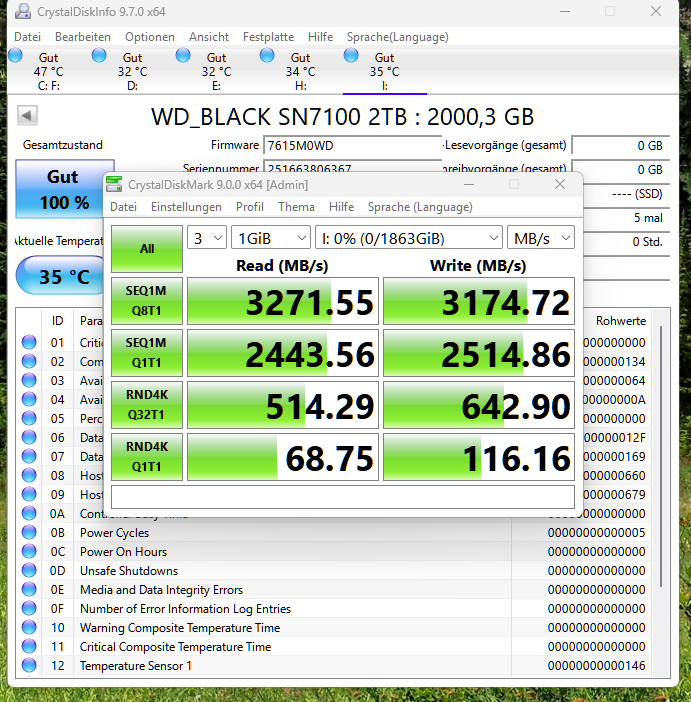Open the drive selector I: 0% (0/1863GiB)
691x702 pixels.
tap(409, 238)
